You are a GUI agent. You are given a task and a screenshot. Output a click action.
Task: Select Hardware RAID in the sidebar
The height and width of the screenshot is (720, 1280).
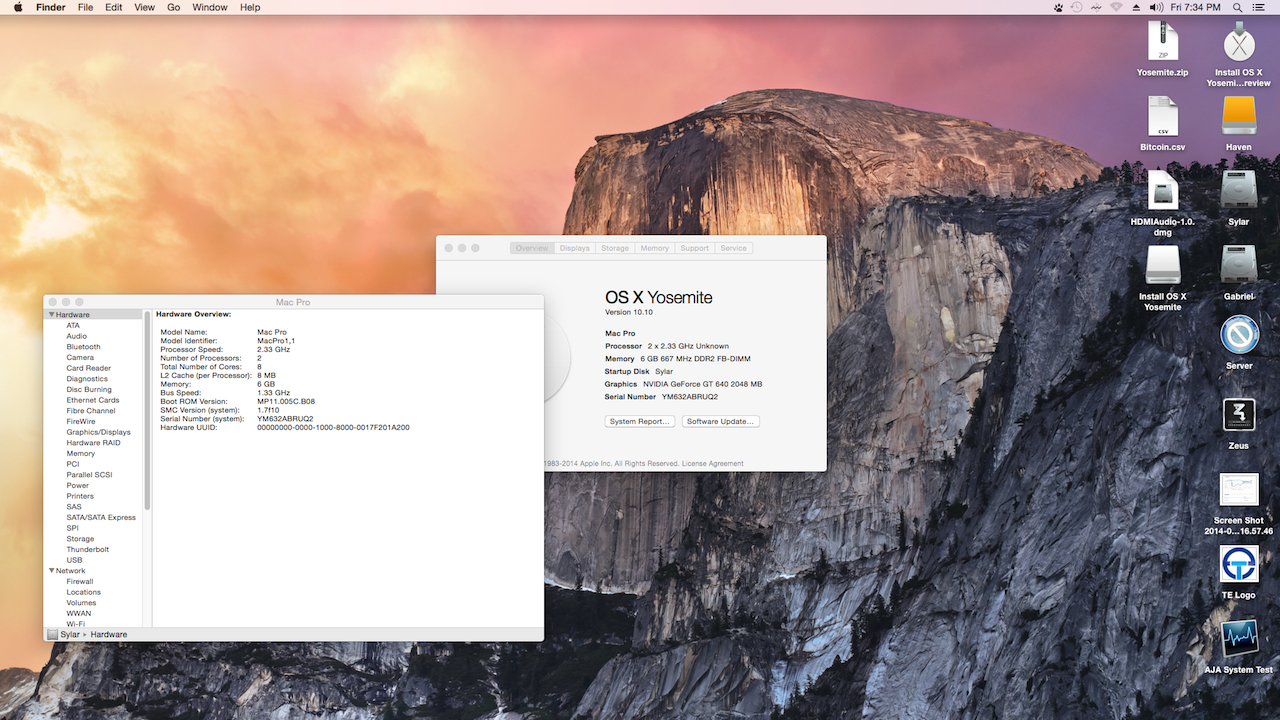point(93,443)
